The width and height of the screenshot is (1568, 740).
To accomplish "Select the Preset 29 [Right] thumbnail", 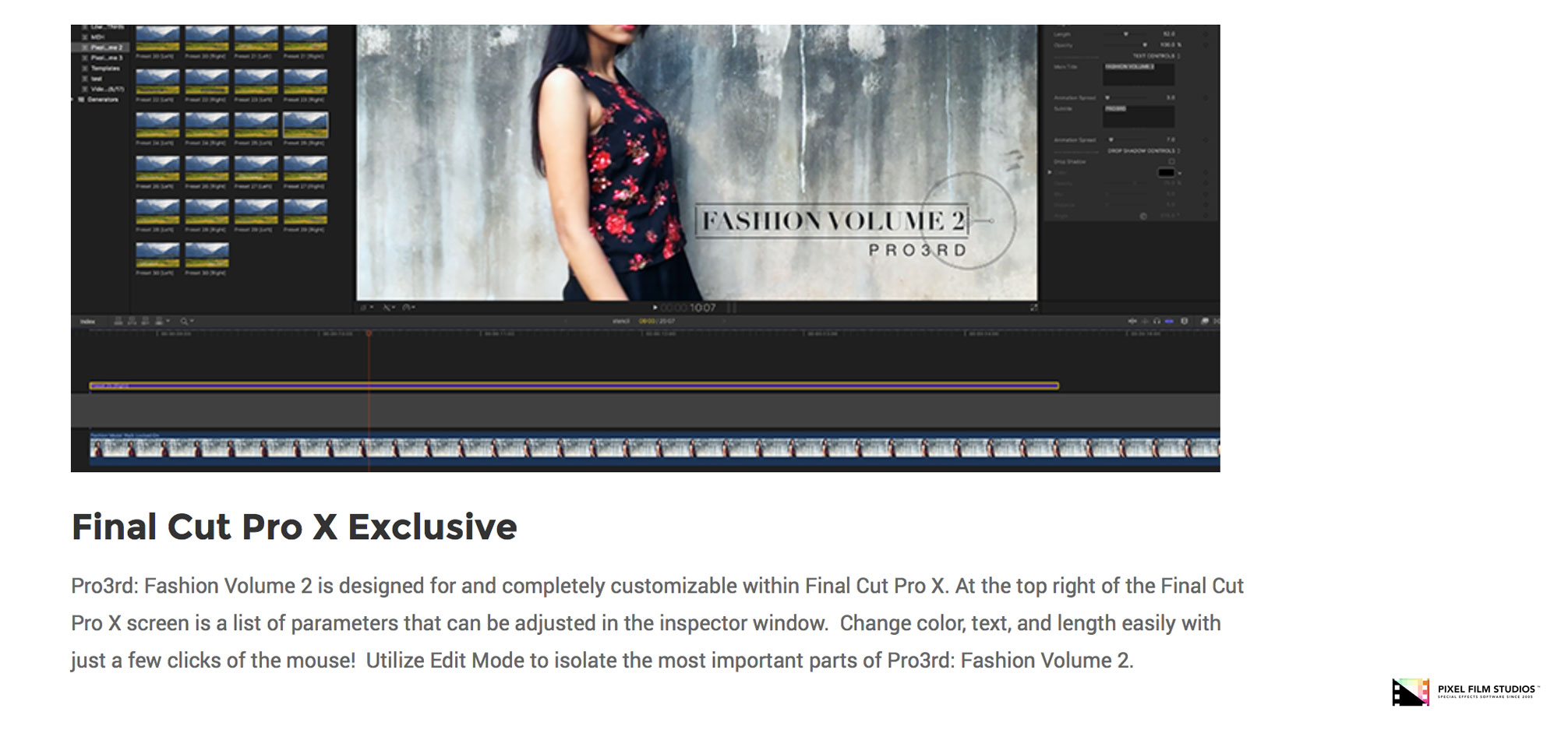I will (305, 211).
